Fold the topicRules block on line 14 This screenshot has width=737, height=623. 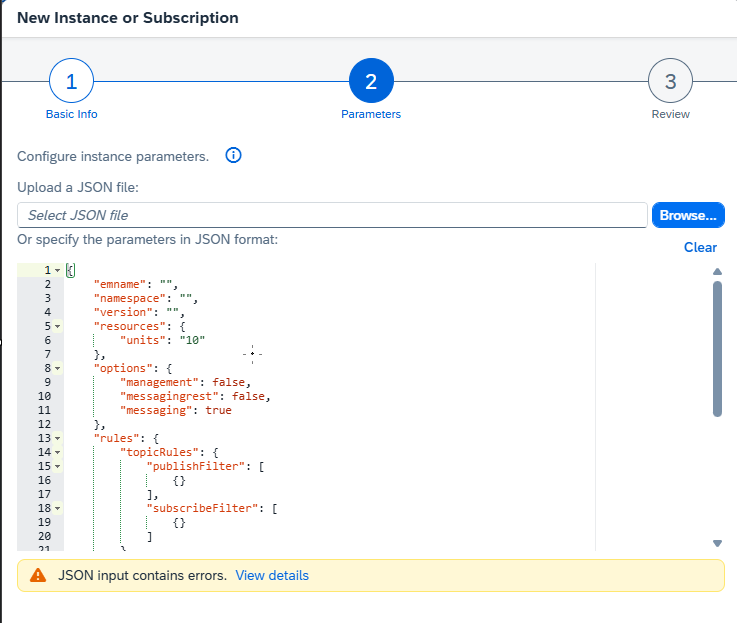(x=58, y=452)
